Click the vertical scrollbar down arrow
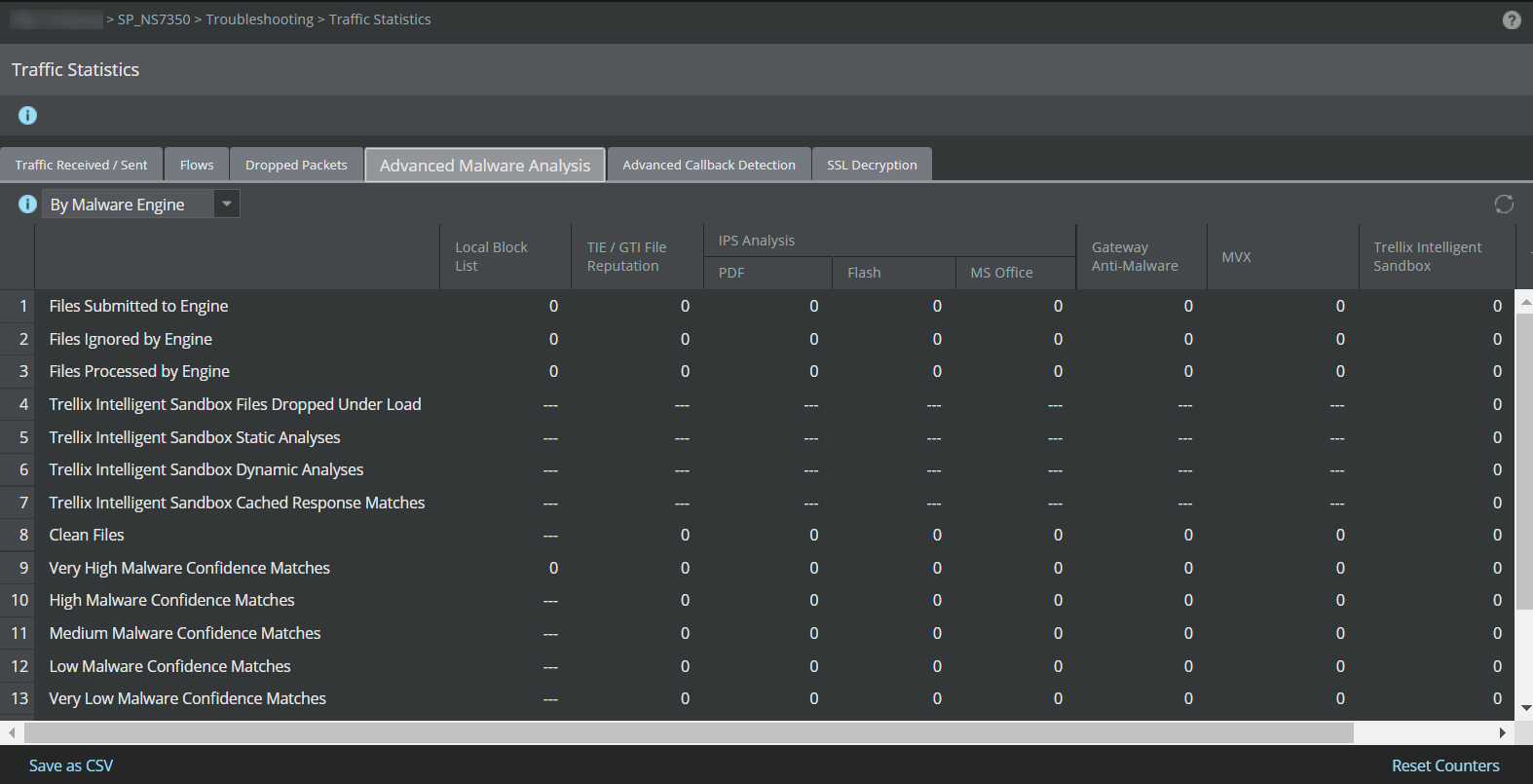 coord(1525,708)
